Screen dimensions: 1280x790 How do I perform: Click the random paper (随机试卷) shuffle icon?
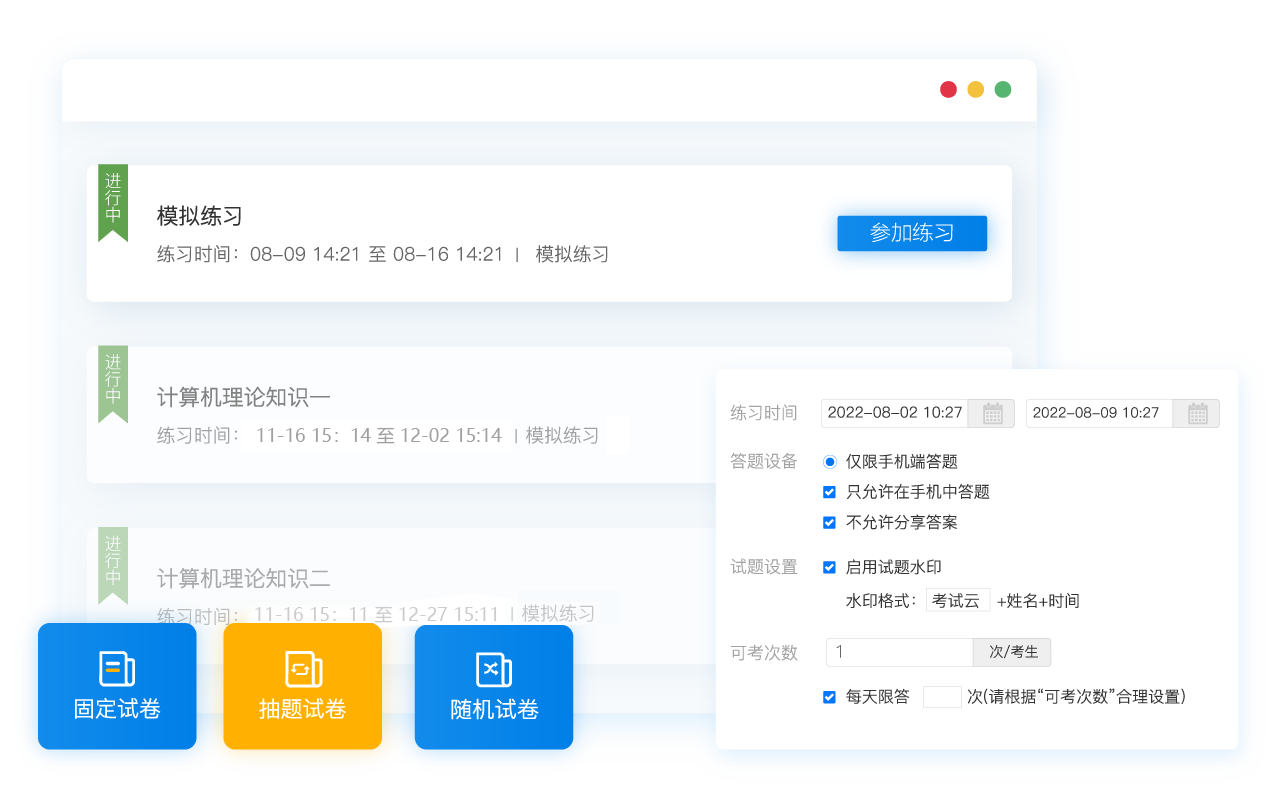493,669
